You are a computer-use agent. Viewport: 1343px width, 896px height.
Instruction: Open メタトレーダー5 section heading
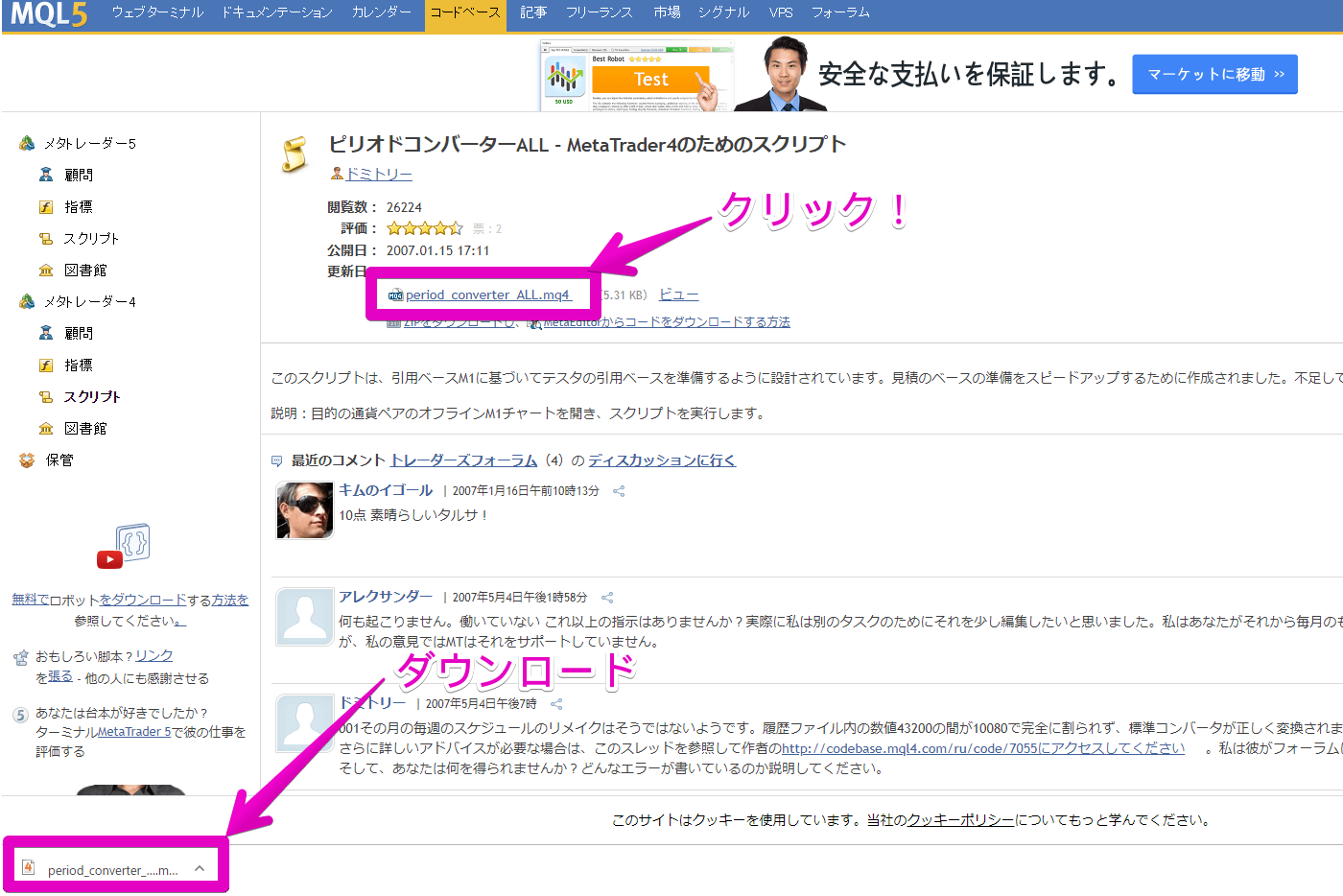pyautogui.click(x=90, y=143)
